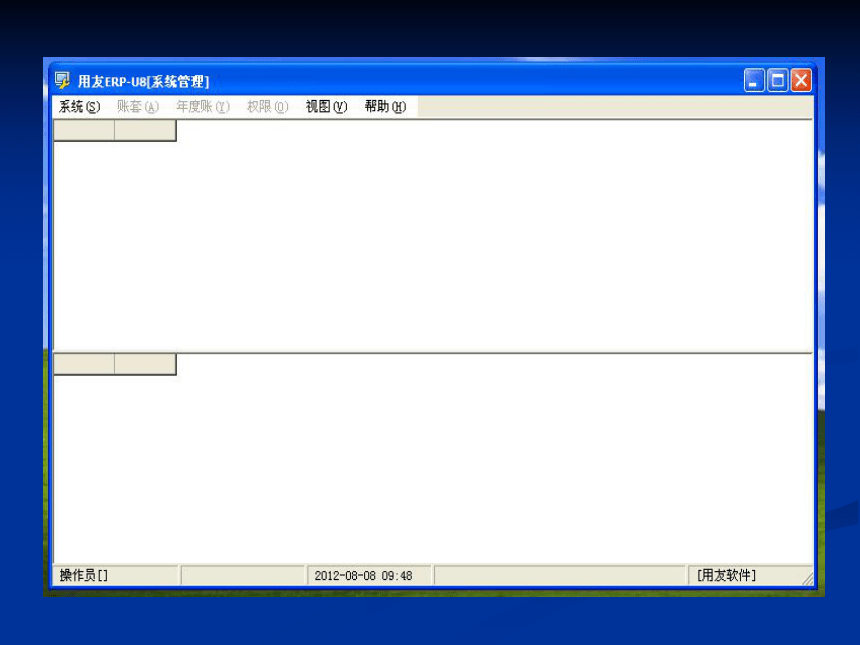Screen dimensions: 860x645
Task: Click the window resize grip in status bar
Action: [807, 579]
